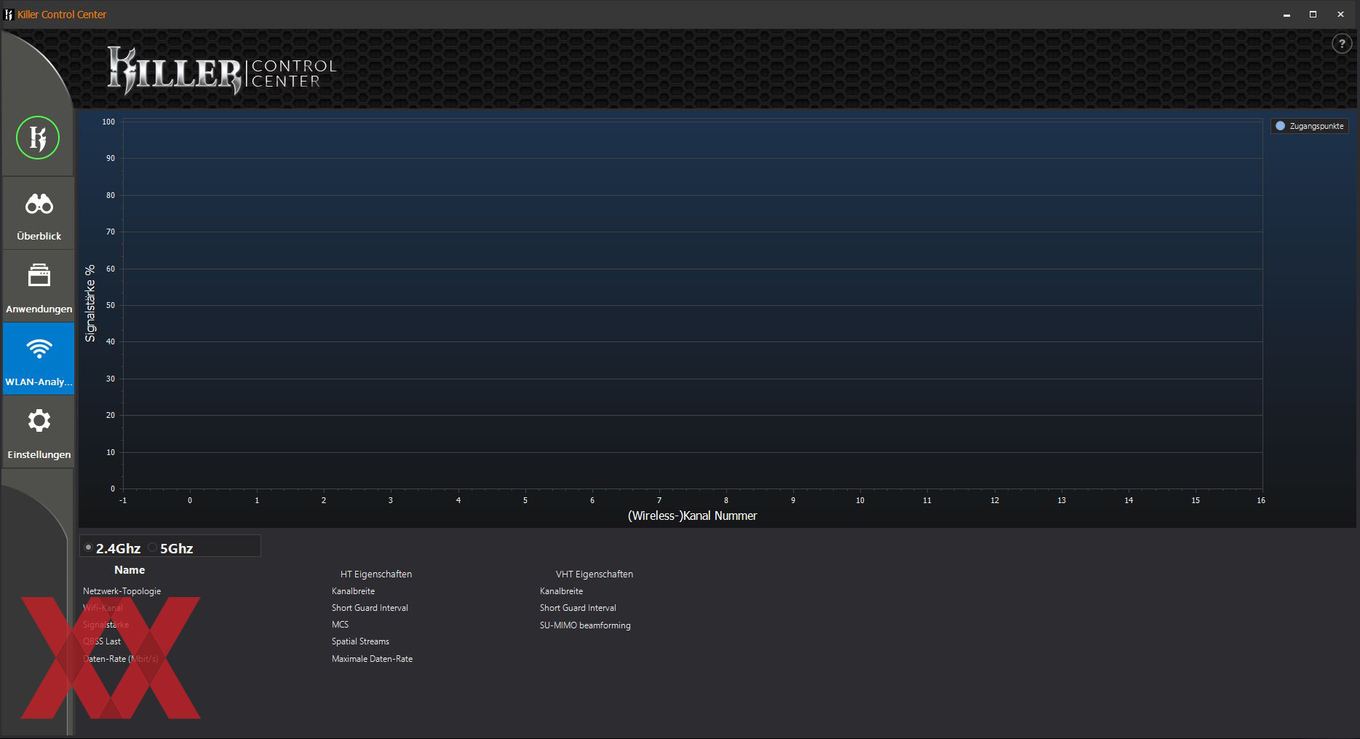Screen dimensions: 1360x739
Task: Open Einstellungen gear settings
Action: (39, 431)
